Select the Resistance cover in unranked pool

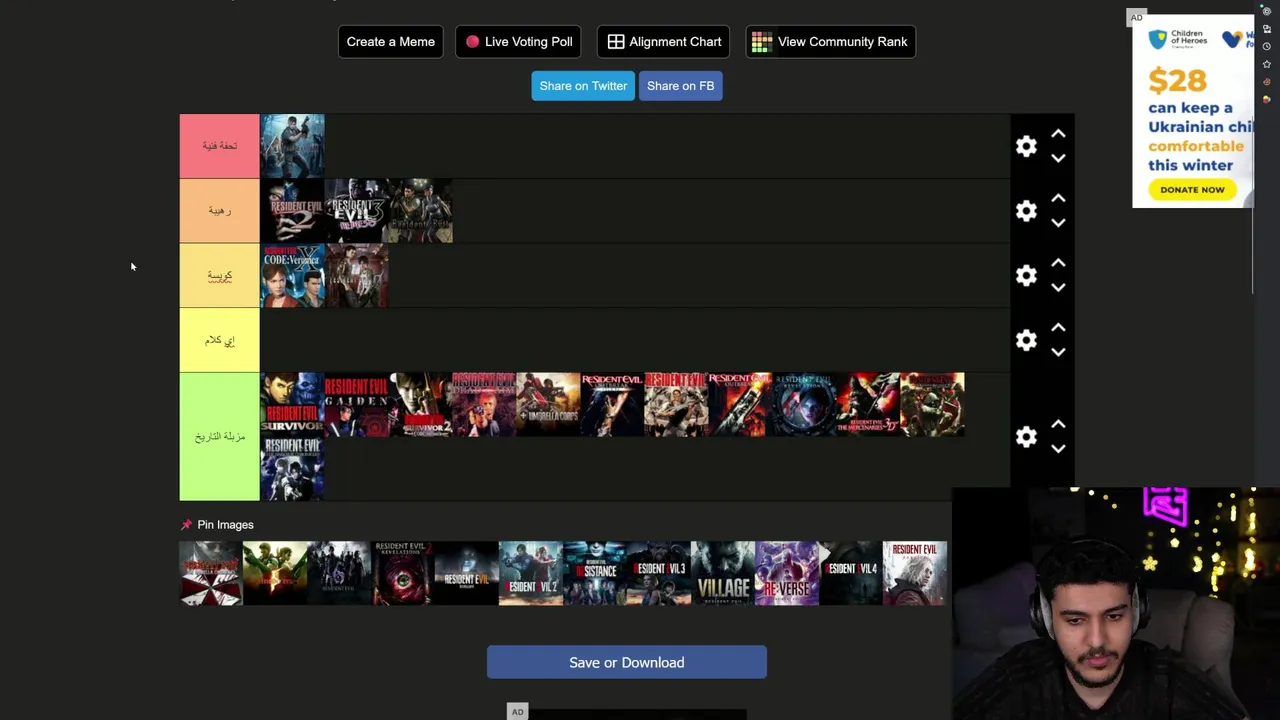[x=595, y=574]
